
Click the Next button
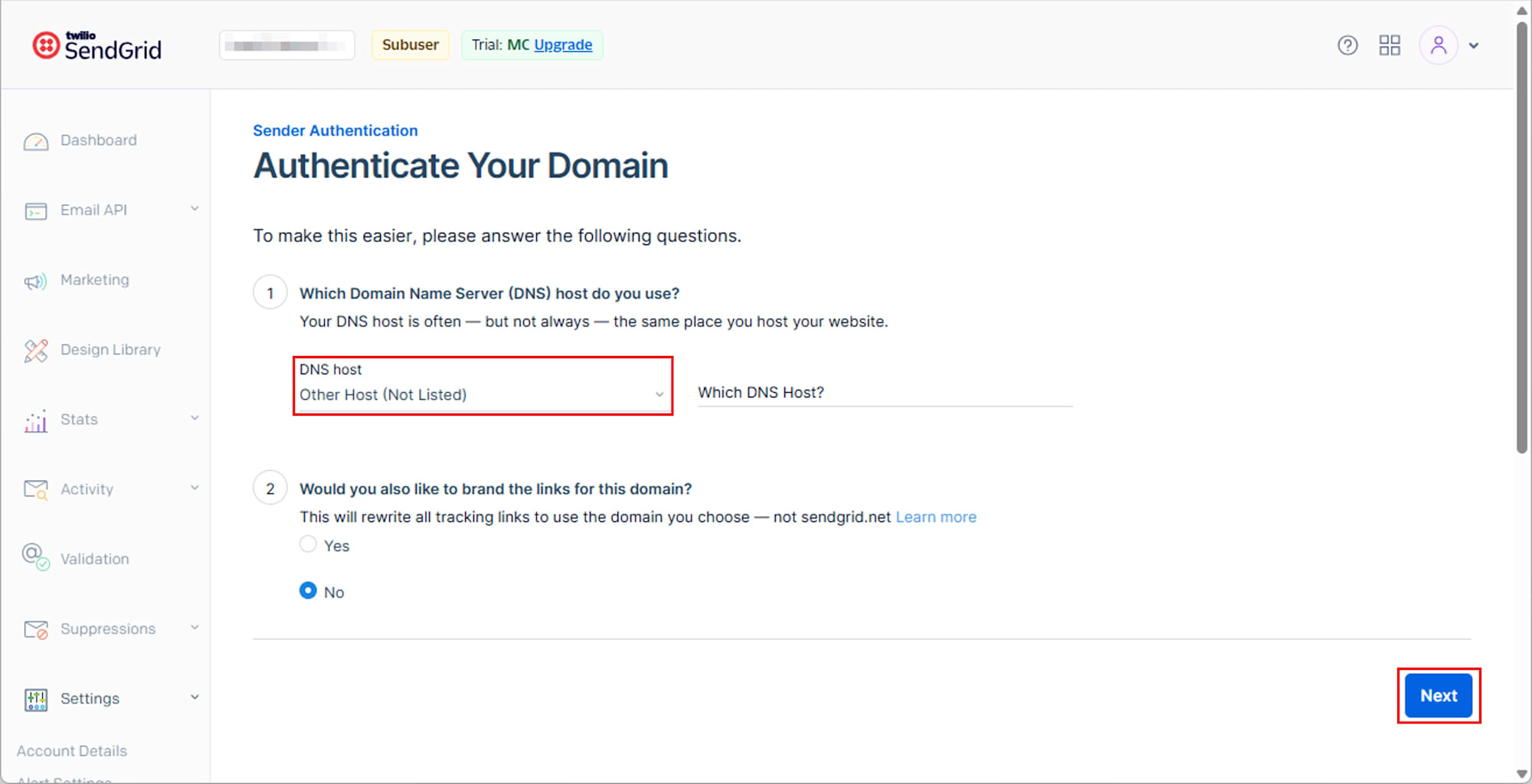tap(1437, 695)
